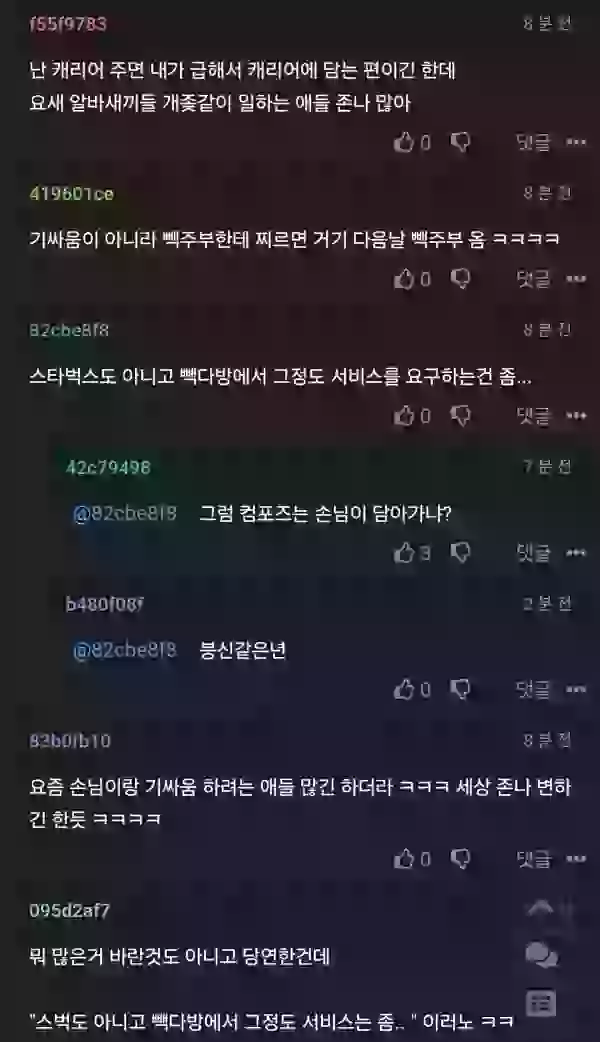Open more options for 42c79498's reply

coord(576,552)
